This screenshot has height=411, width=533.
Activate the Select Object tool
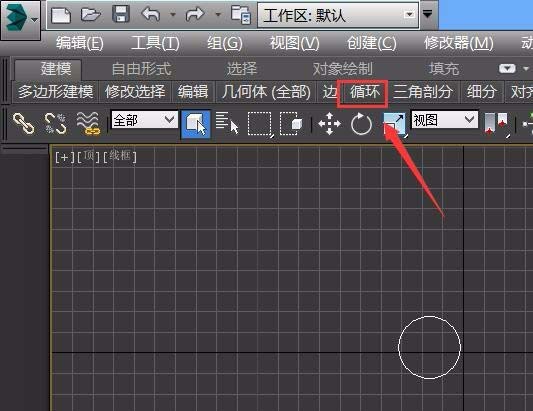(x=196, y=124)
